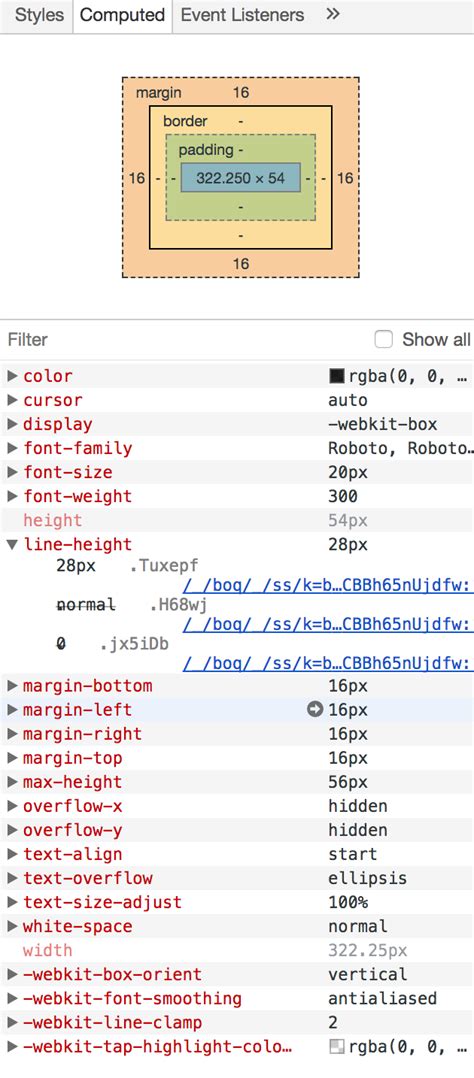Select the -webkit-box display value
The image size is (474, 1078).
pos(383,424)
